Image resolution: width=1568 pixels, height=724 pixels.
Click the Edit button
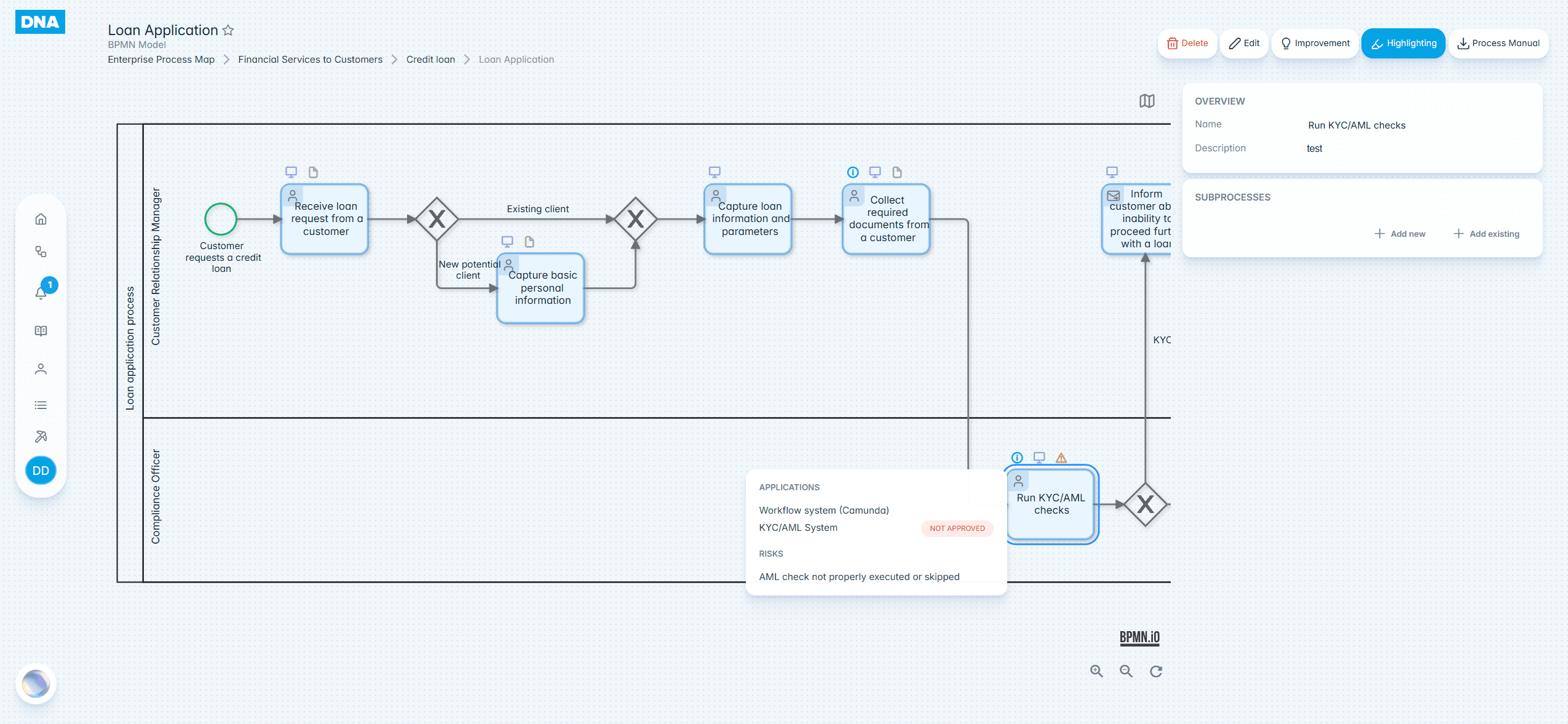[x=1245, y=43]
